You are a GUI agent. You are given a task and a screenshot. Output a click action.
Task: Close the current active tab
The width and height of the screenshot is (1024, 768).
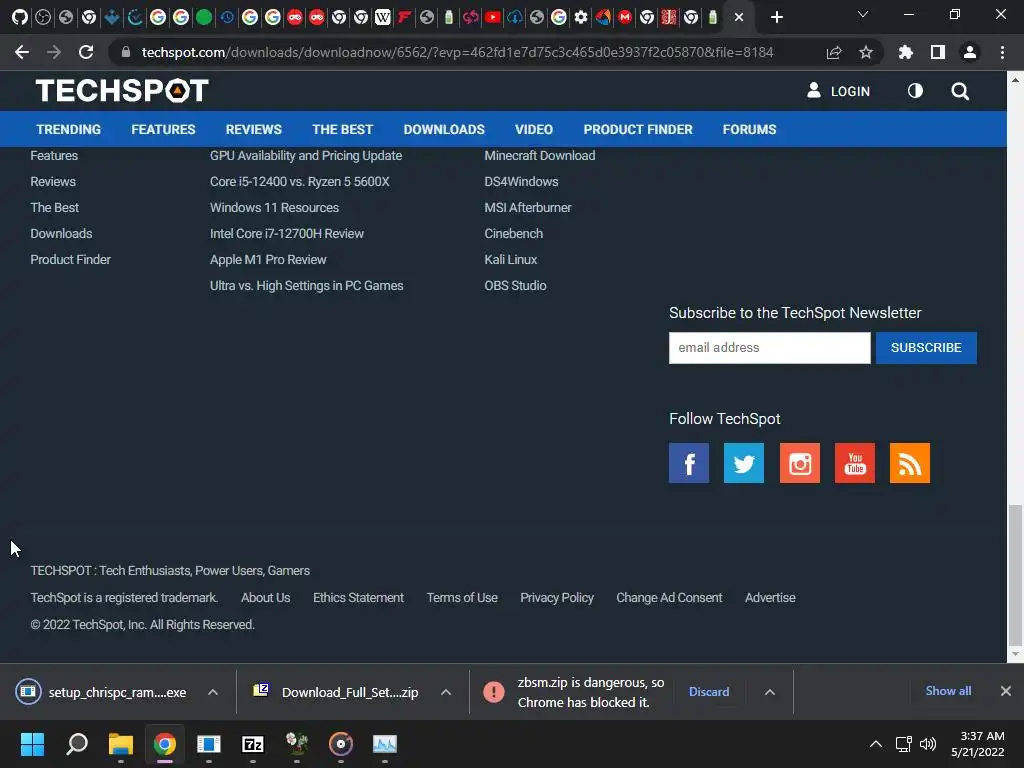pyautogui.click(x=739, y=18)
